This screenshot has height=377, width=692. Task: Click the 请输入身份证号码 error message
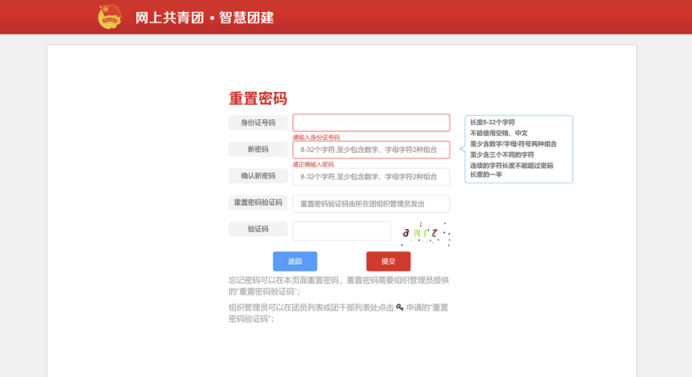coord(316,137)
